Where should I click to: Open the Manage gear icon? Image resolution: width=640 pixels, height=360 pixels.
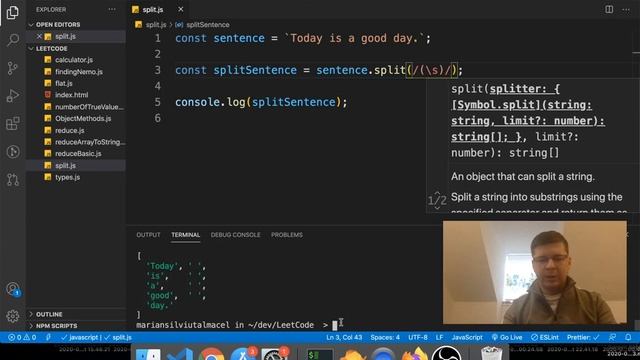pos(13,316)
